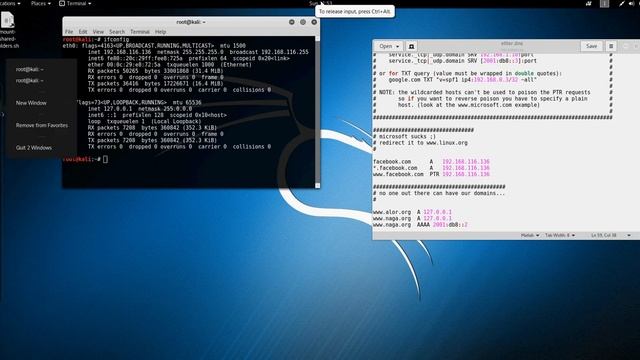Image resolution: width=640 pixels, height=360 pixels.
Task: Click the *.facebook.com A record line
Action: 431,168
